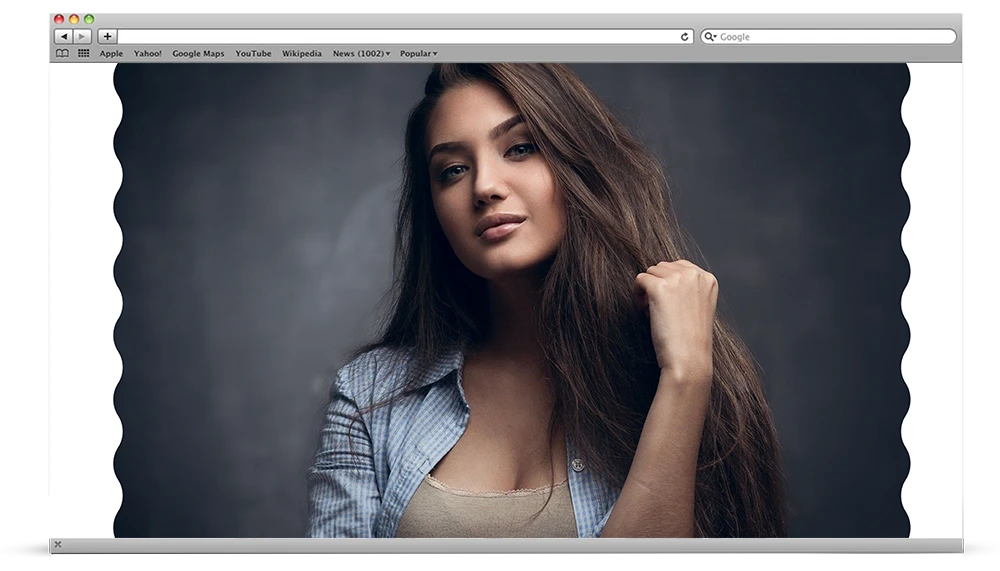
Task: Click the magnifier icon in search field
Action: click(x=710, y=36)
